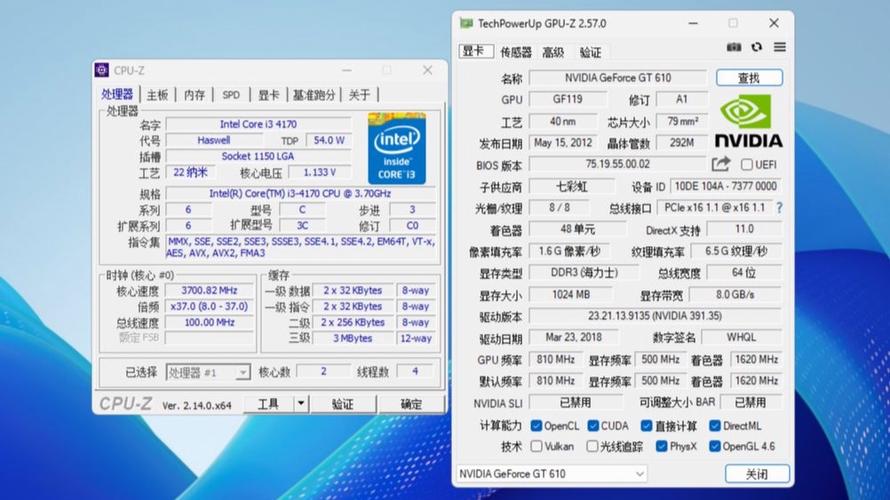Click the BIOS export share icon
The height and width of the screenshot is (500, 890).
pyautogui.click(x=721, y=164)
